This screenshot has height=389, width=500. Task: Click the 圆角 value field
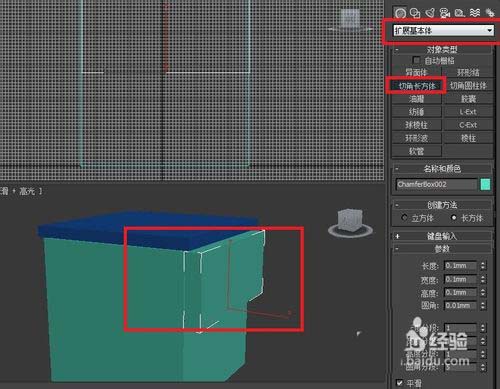click(x=460, y=305)
